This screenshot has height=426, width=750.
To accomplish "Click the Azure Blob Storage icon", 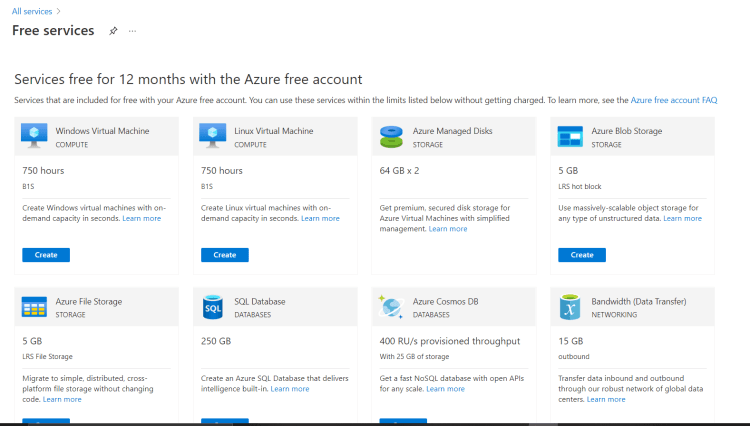I will pyautogui.click(x=570, y=136).
